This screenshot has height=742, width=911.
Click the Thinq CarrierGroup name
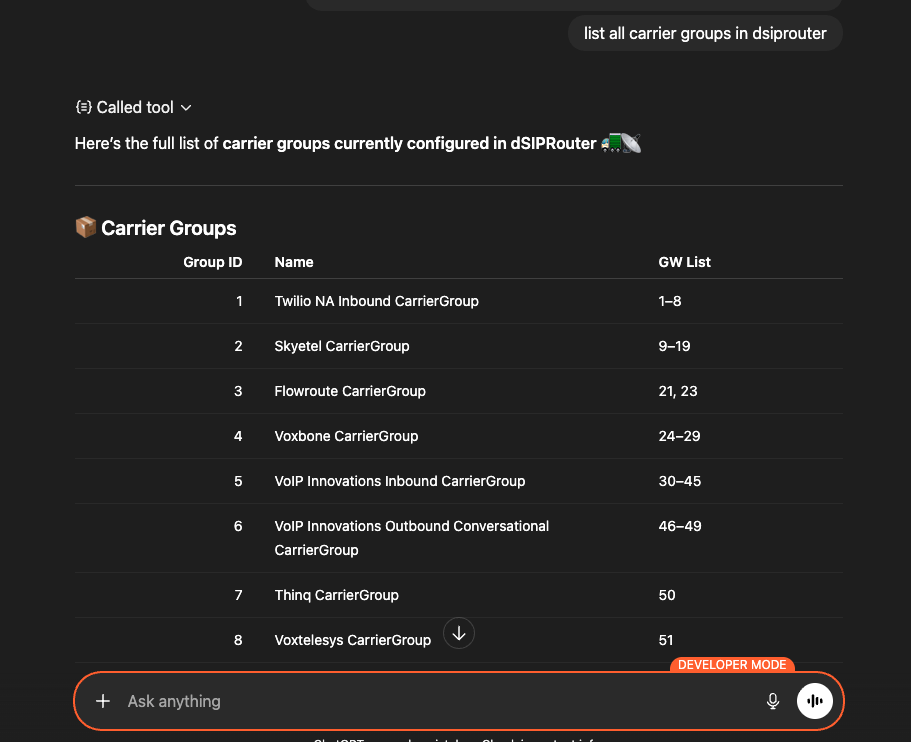click(336, 595)
